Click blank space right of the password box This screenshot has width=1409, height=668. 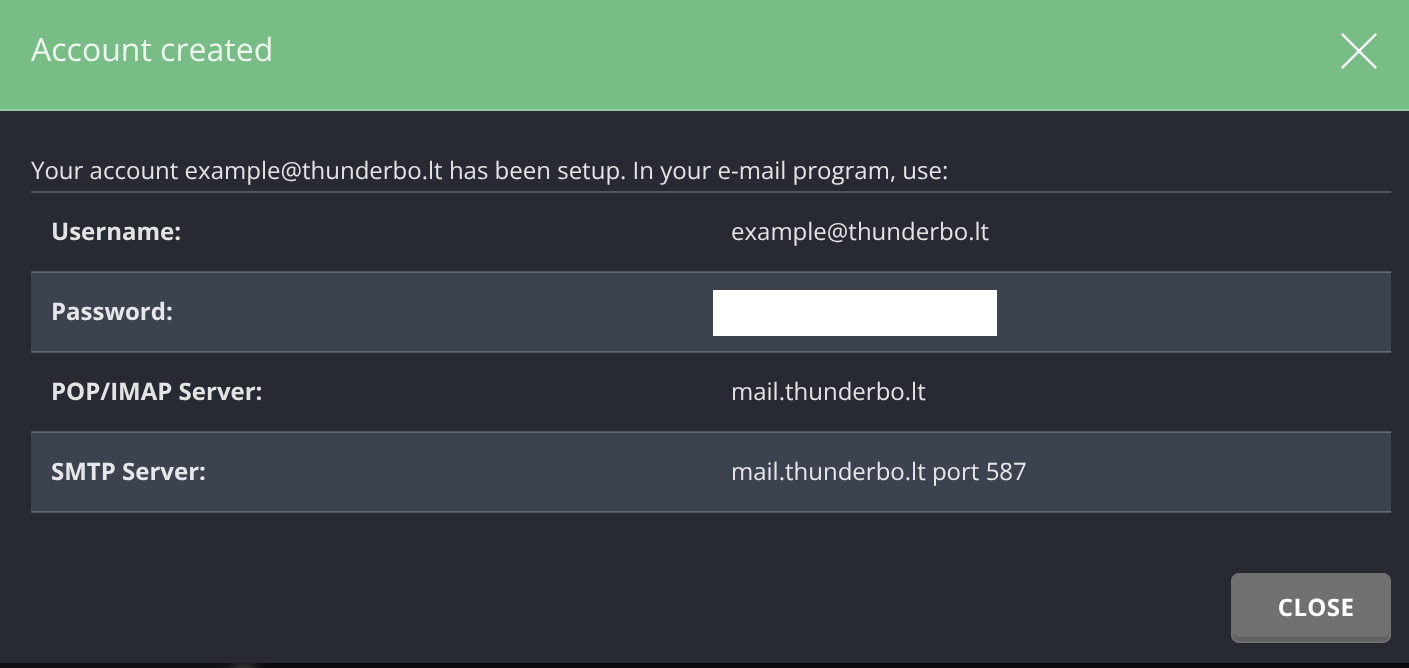point(1190,312)
